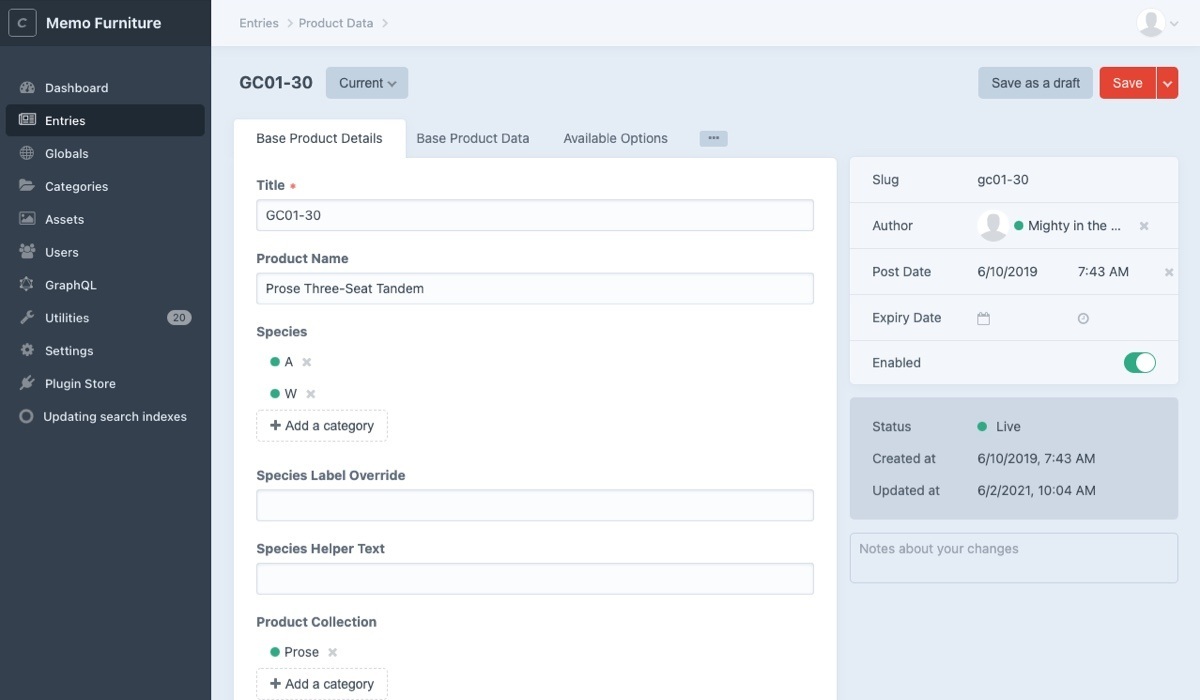Remove the Prose product collection

click(333, 652)
